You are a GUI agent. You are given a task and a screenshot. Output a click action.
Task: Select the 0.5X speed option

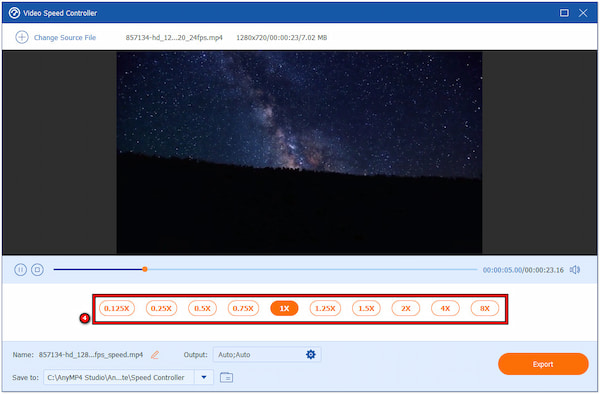coord(202,308)
